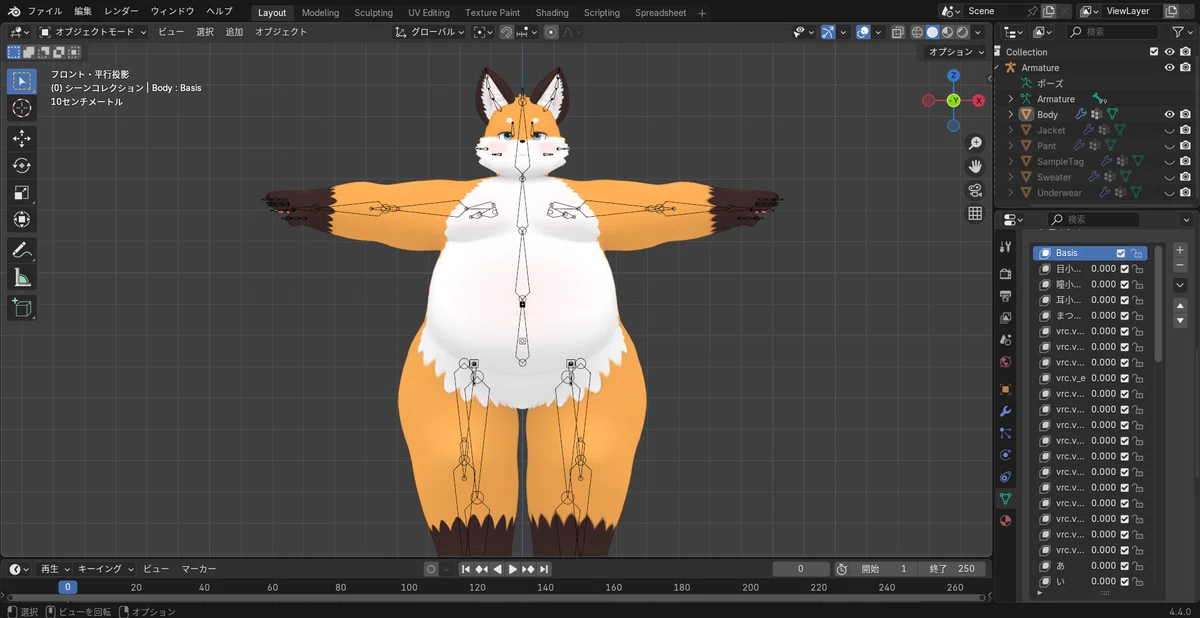
Task: Select the Annotate pencil tool
Action: point(22,251)
